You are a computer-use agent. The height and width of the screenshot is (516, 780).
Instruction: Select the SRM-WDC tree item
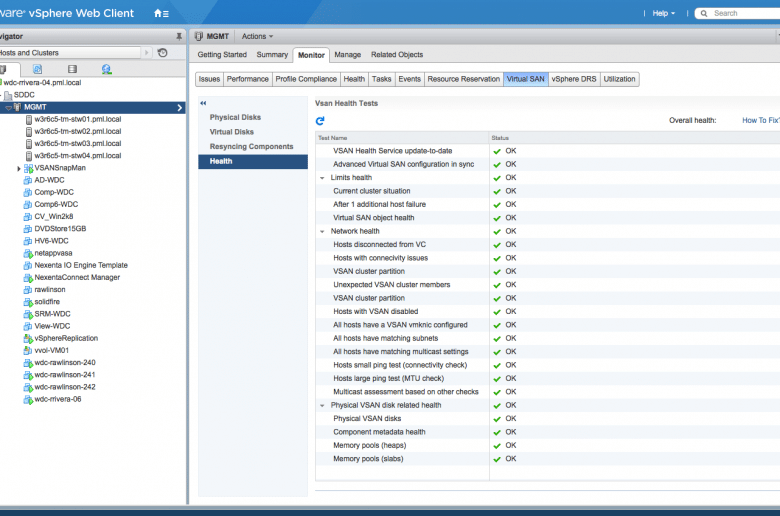click(x=52, y=314)
